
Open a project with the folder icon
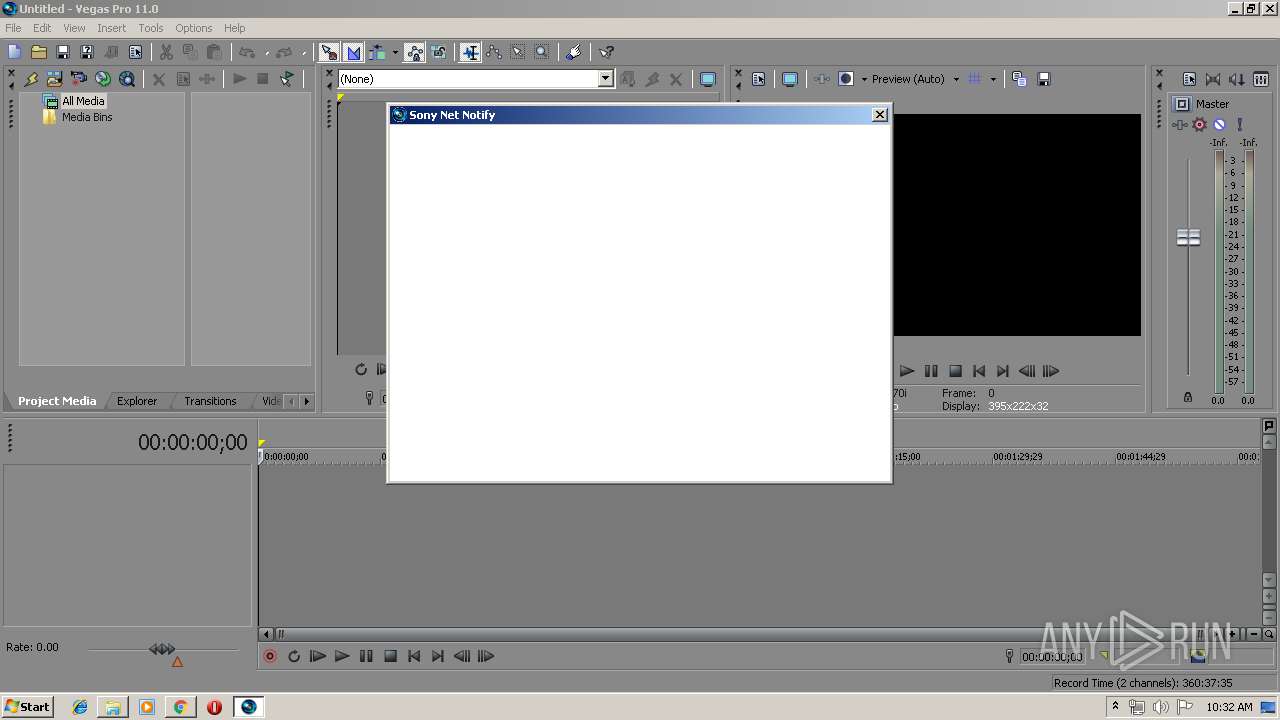click(x=38, y=52)
